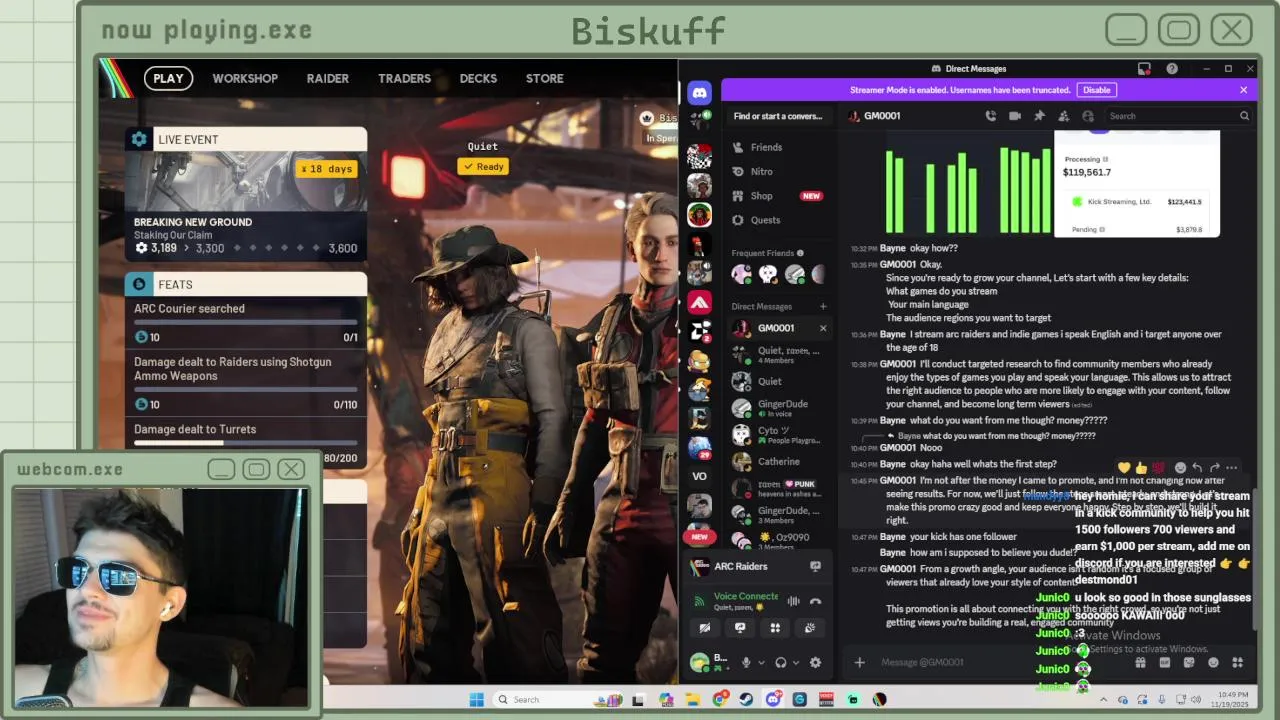
Task: Open the apps icon in message bar
Action: tap(1237, 662)
